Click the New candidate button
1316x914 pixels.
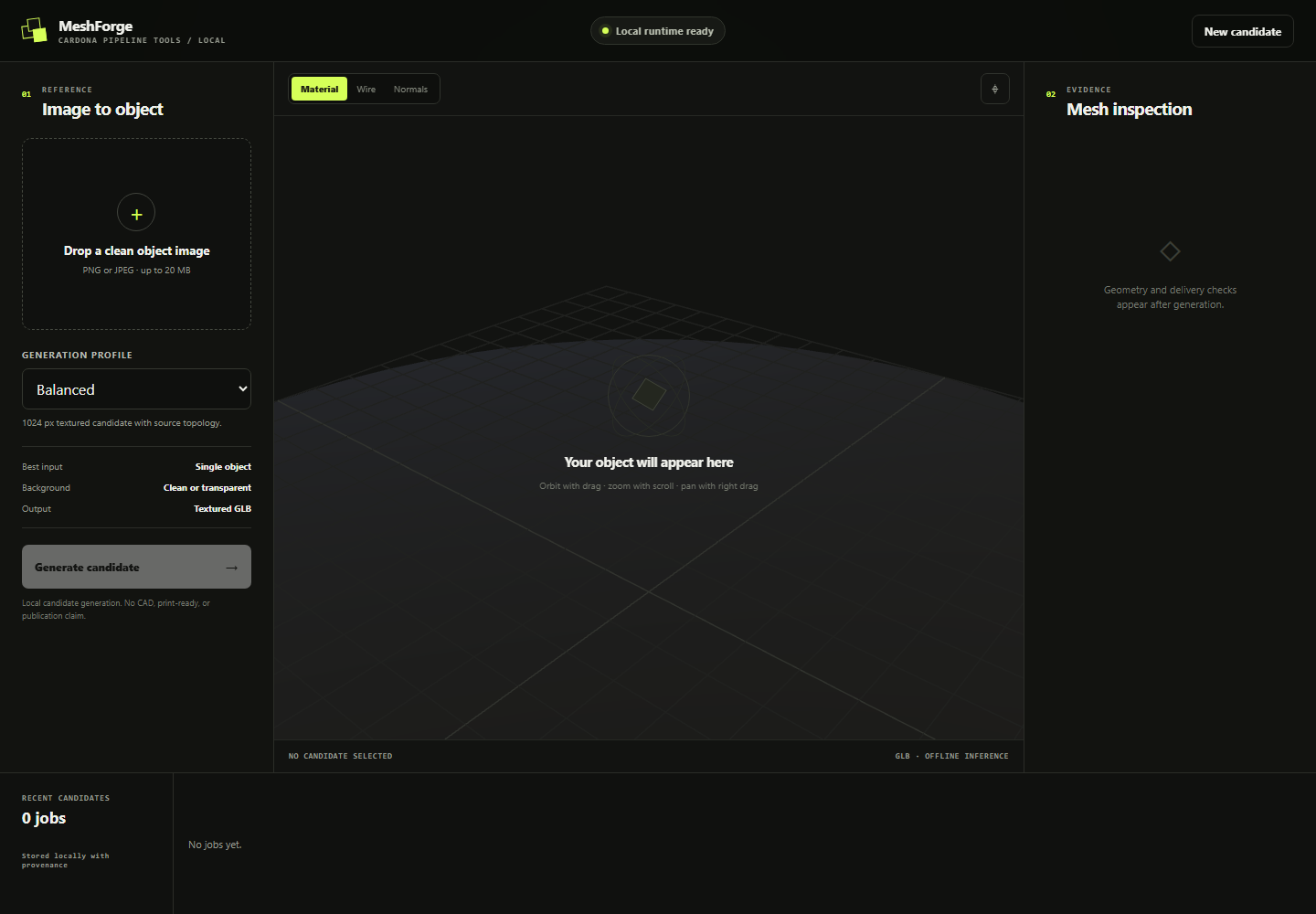1242,31
